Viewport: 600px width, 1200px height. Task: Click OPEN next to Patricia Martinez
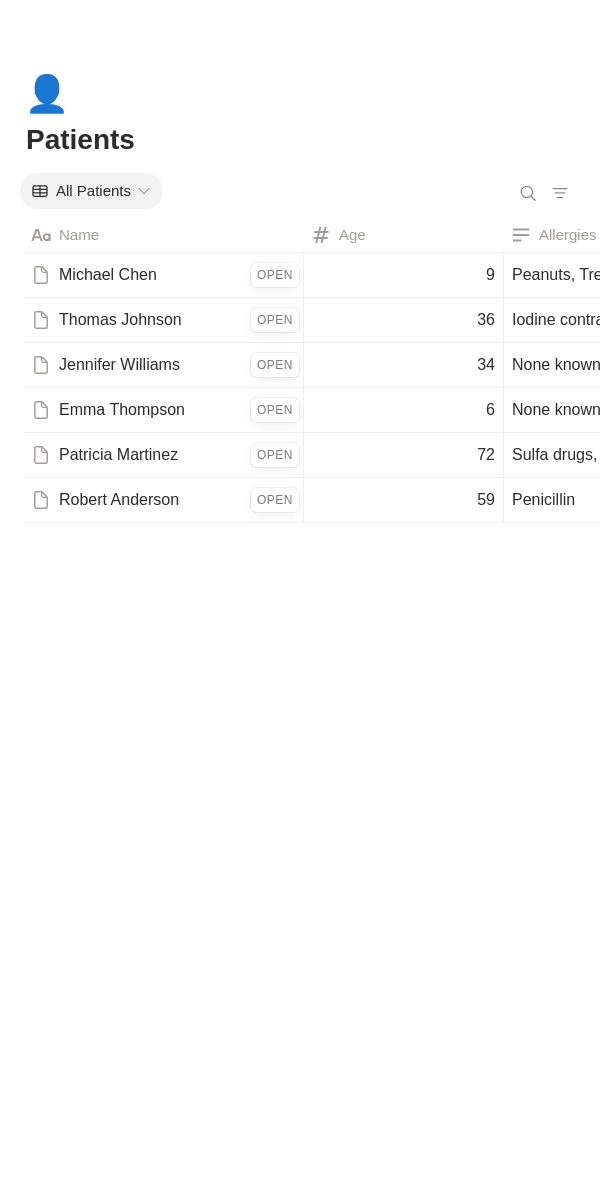275,455
